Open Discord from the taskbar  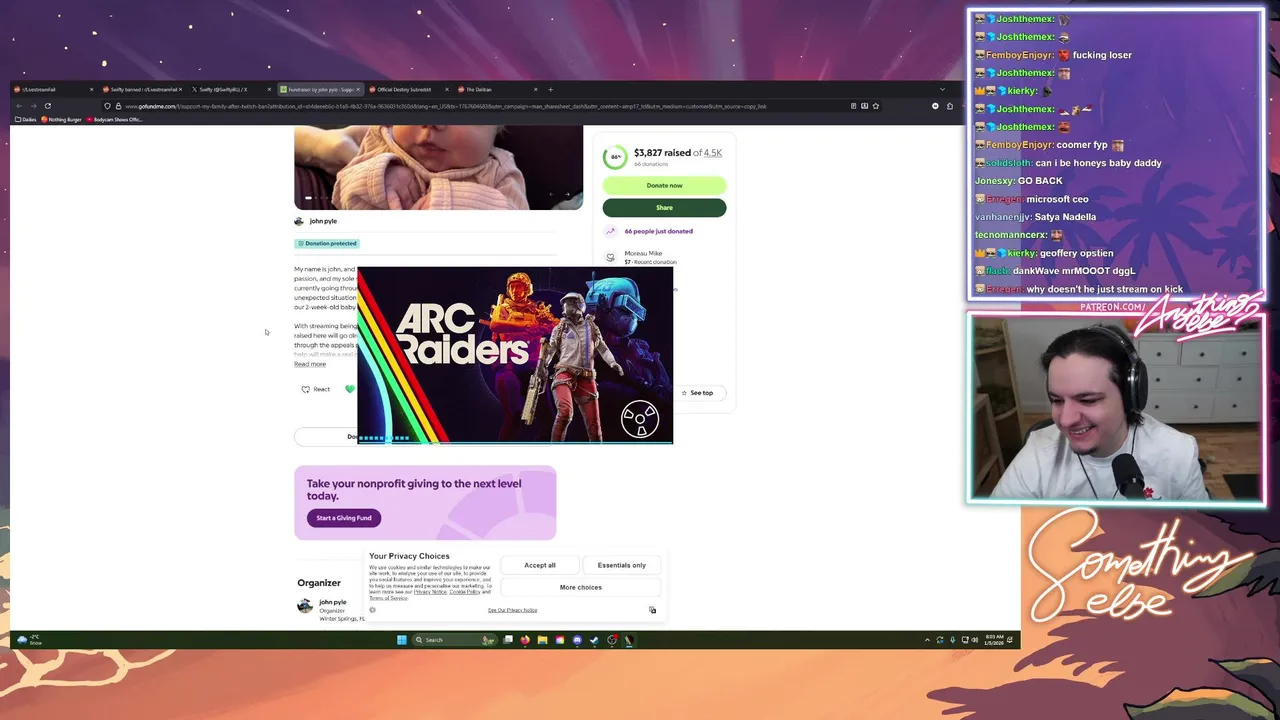point(577,640)
